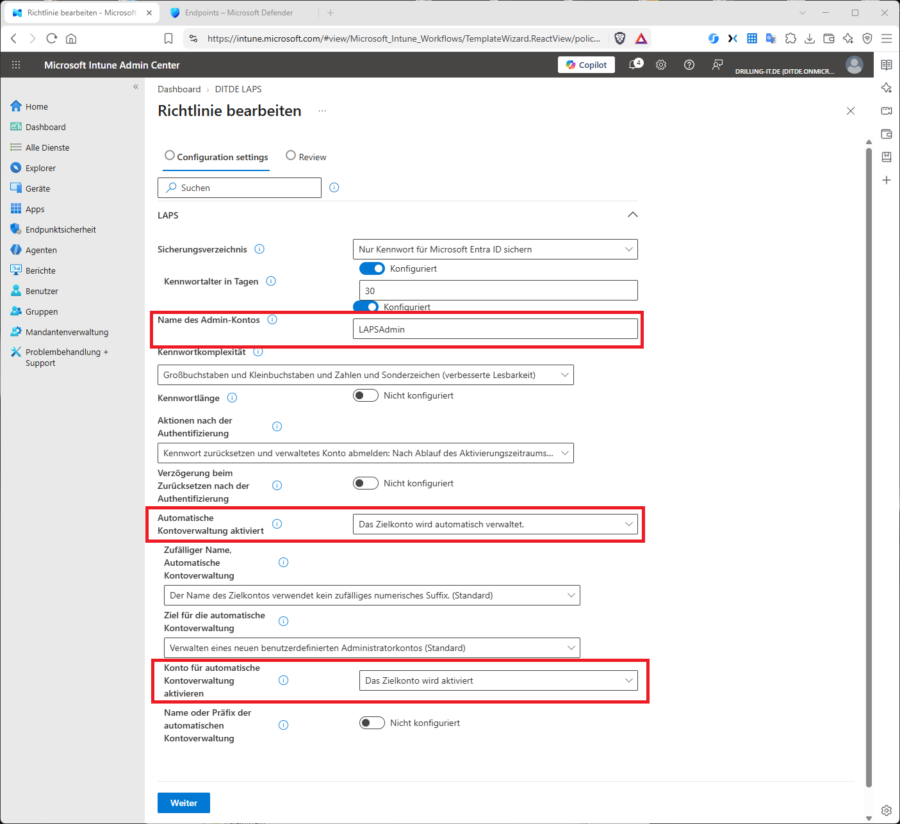Toggle the Kennwortlänge Nicht konfiguriert switch

click(366, 395)
